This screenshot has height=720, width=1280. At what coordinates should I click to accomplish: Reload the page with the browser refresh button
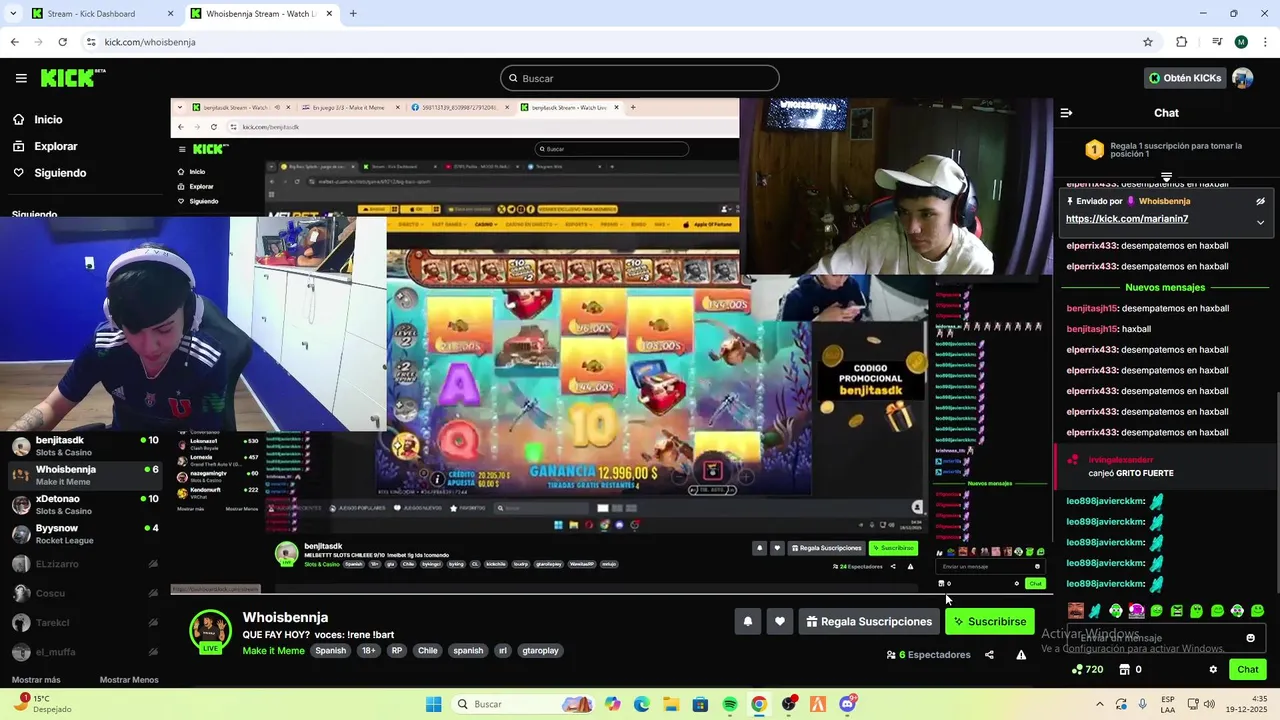63,42
